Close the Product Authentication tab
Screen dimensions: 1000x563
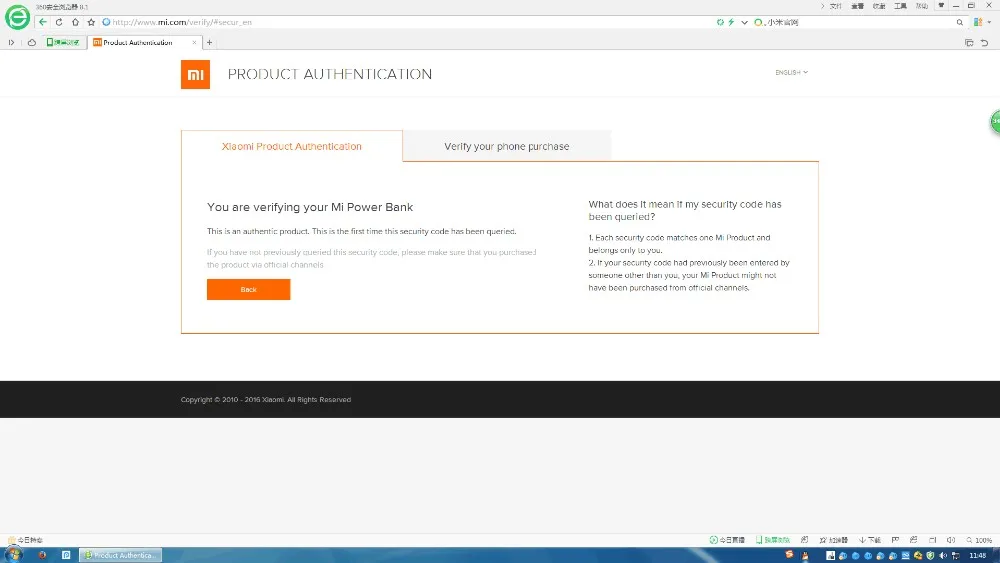tap(194, 42)
